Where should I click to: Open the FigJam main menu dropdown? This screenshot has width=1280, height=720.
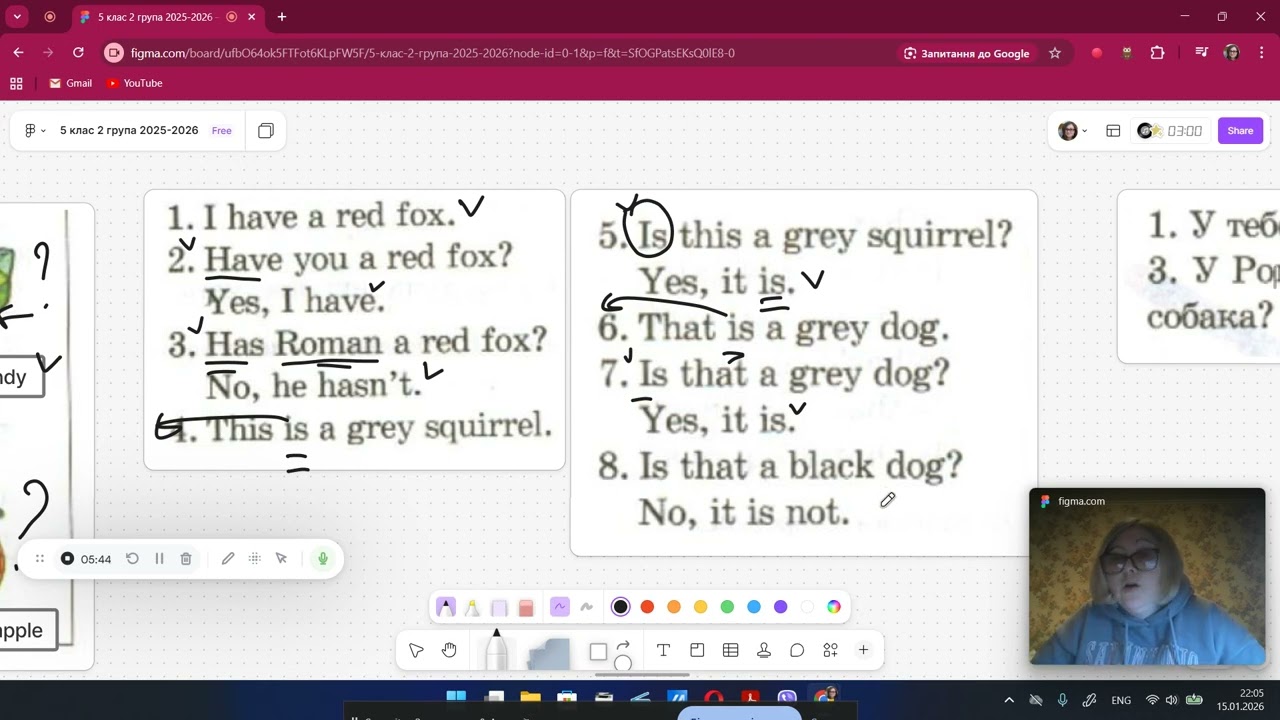coord(35,131)
